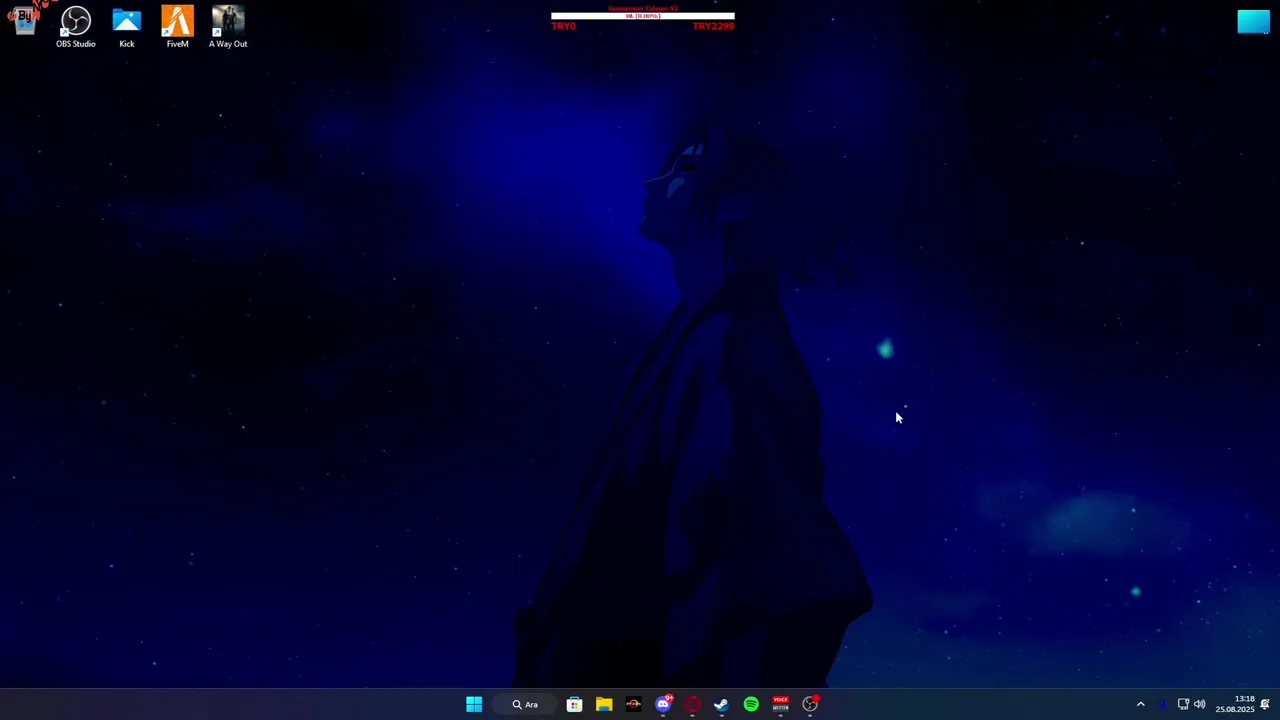
Task: Click the Ara search box in taskbar
Action: [526, 704]
